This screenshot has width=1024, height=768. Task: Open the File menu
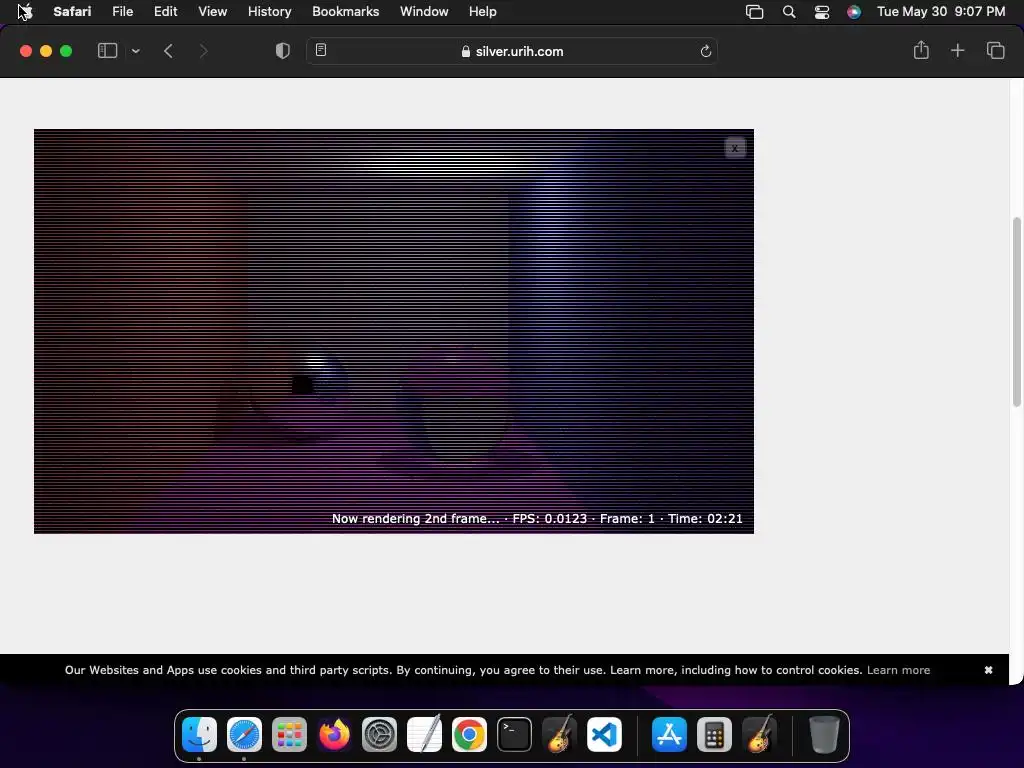coord(122,11)
